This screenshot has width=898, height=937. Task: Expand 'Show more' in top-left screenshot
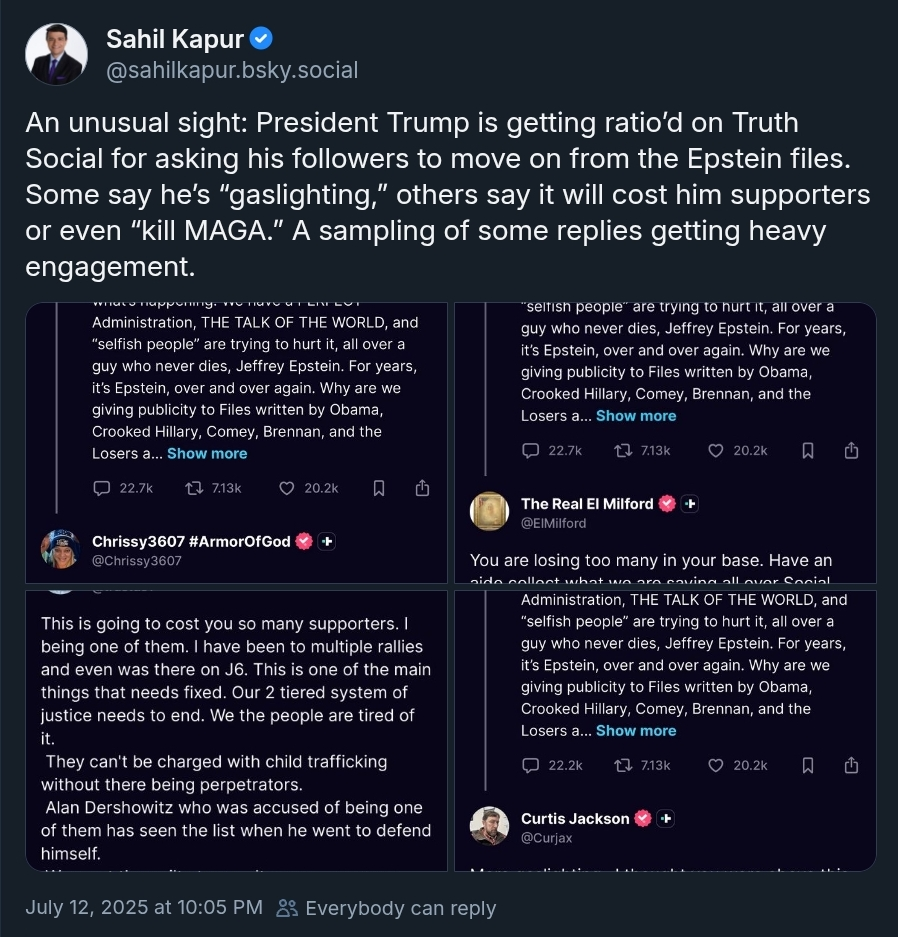click(207, 453)
